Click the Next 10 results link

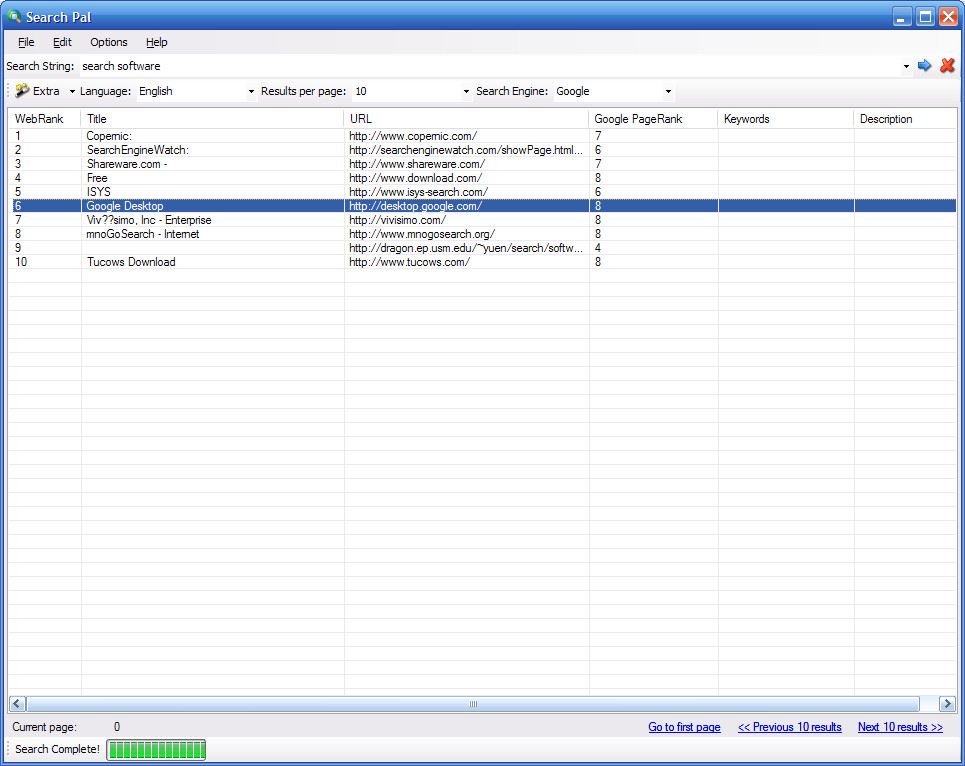click(x=900, y=727)
